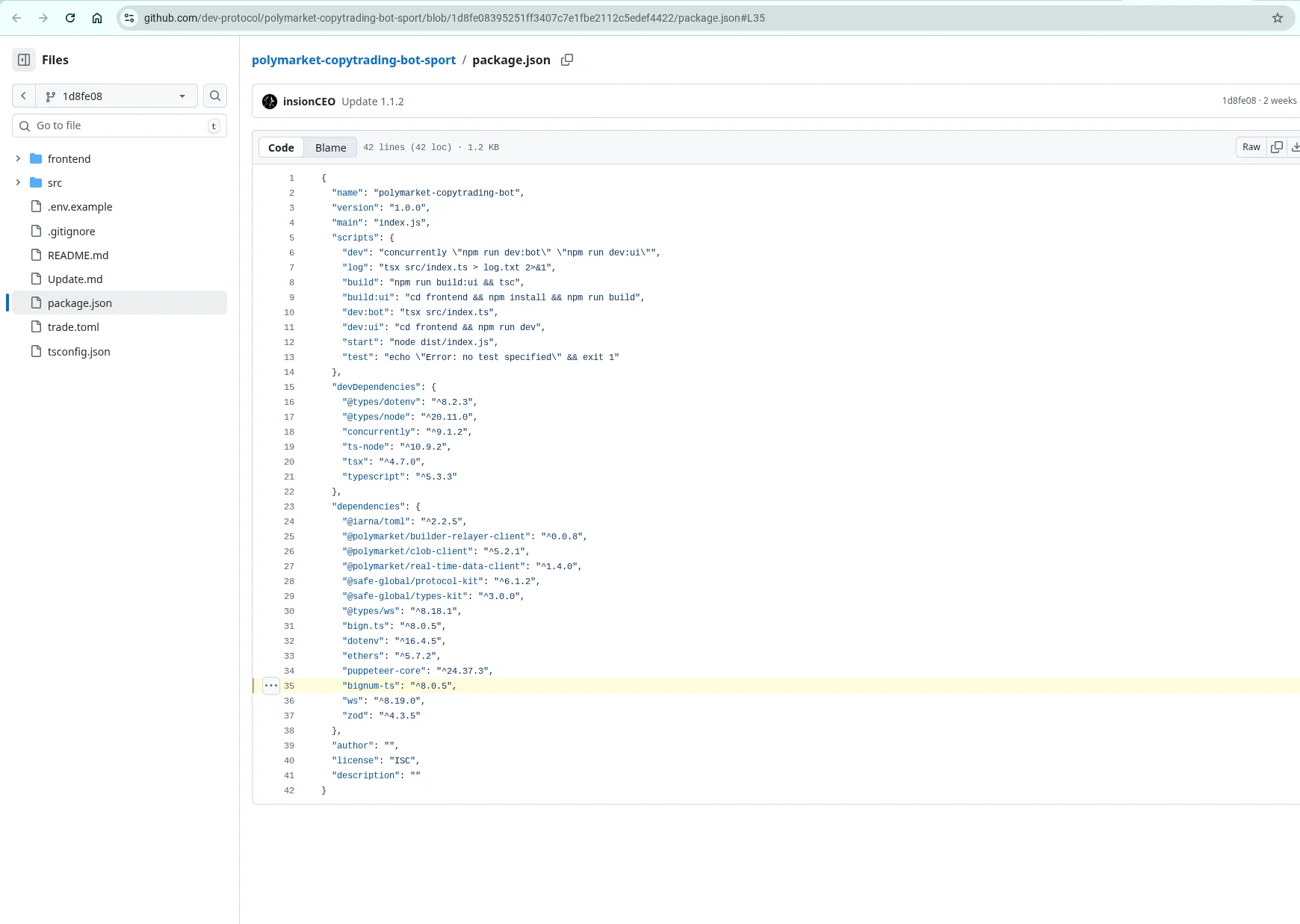Navigate back using the browser arrow
Viewport: 1300px width, 924px height.
coord(16,17)
